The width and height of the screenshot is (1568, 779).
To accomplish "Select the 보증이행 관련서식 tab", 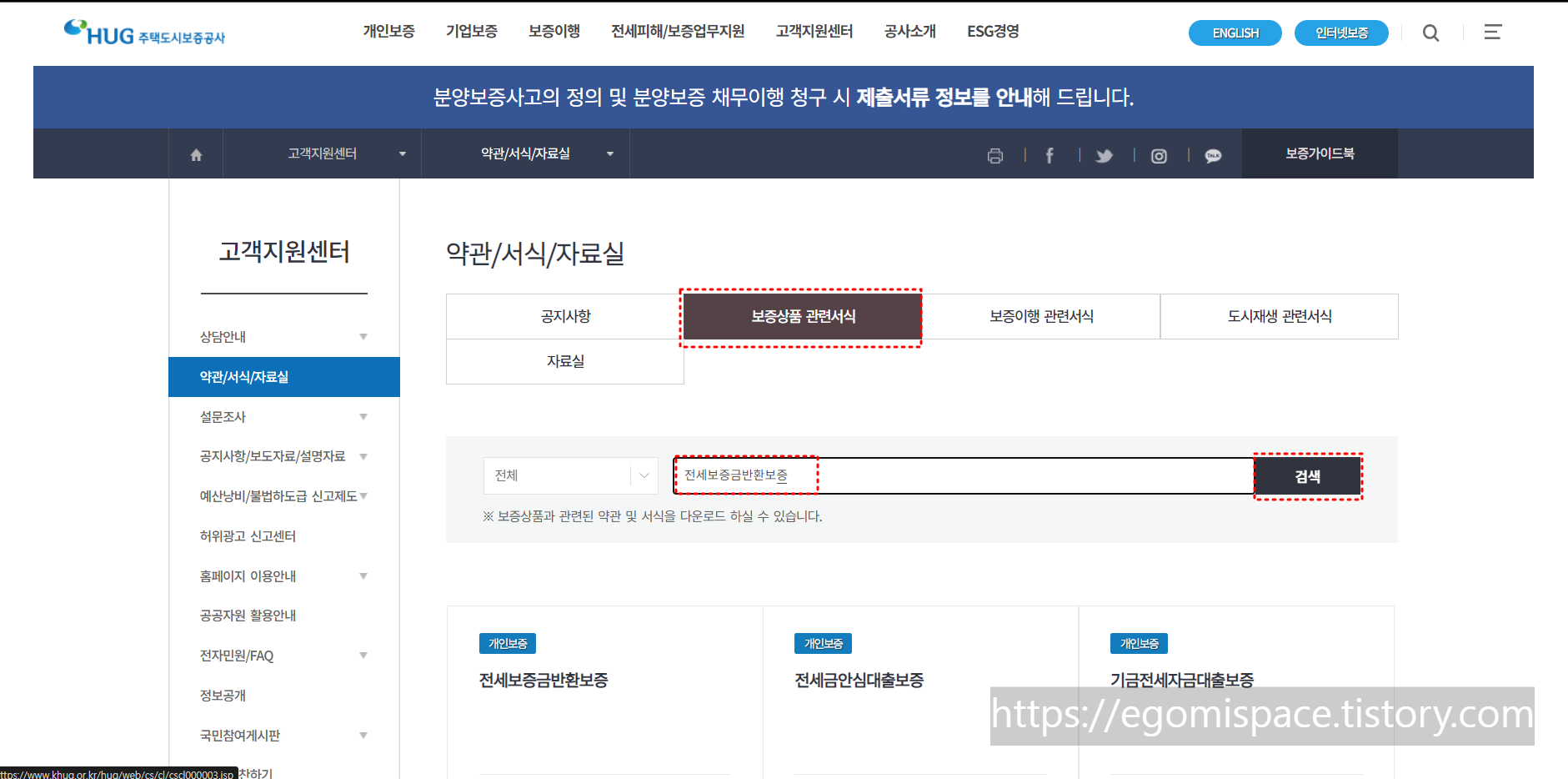I will pos(1041,316).
